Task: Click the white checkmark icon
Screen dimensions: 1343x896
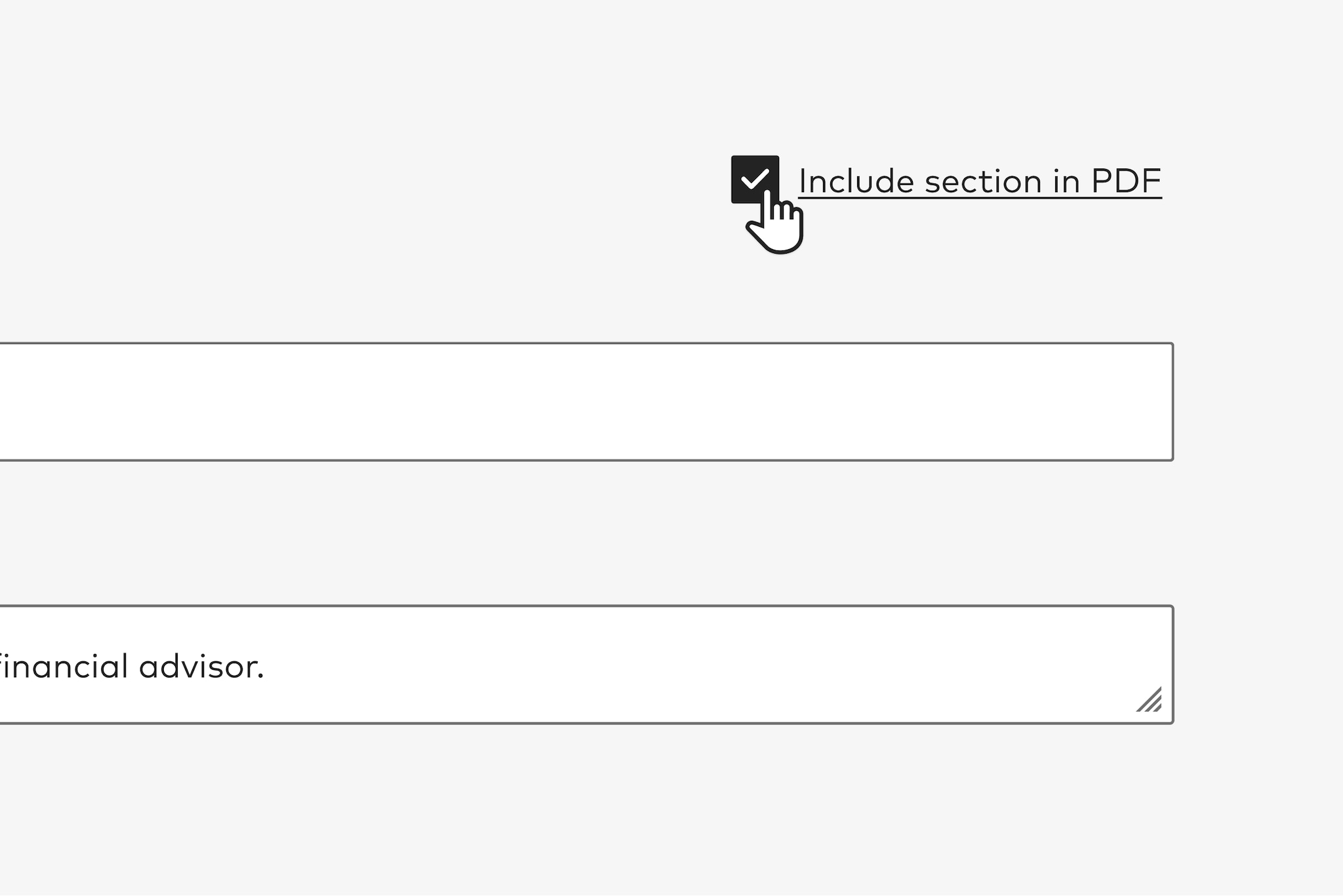Action: 754,178
